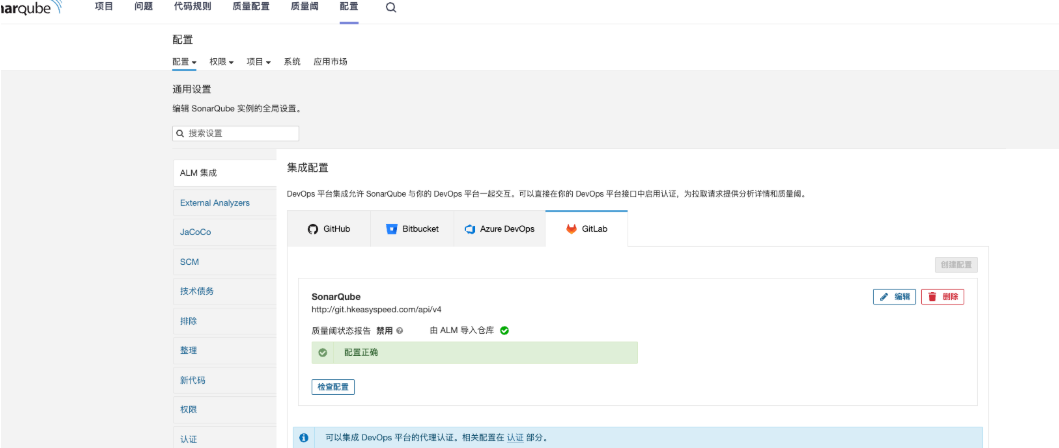Switch to the GitLab tab

click(586, 229)
